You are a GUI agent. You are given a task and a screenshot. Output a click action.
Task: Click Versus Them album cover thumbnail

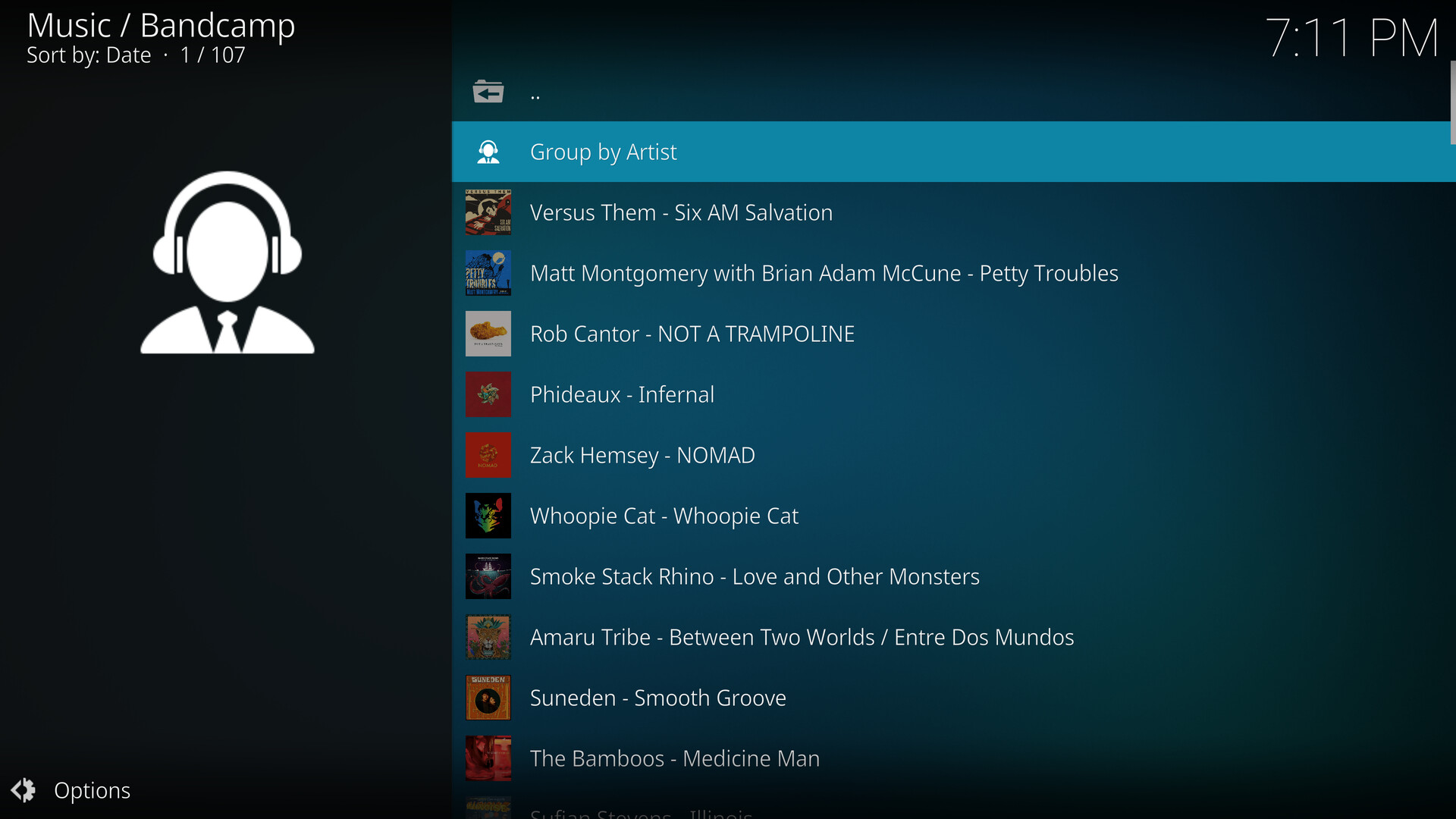[x=488, y=212]
